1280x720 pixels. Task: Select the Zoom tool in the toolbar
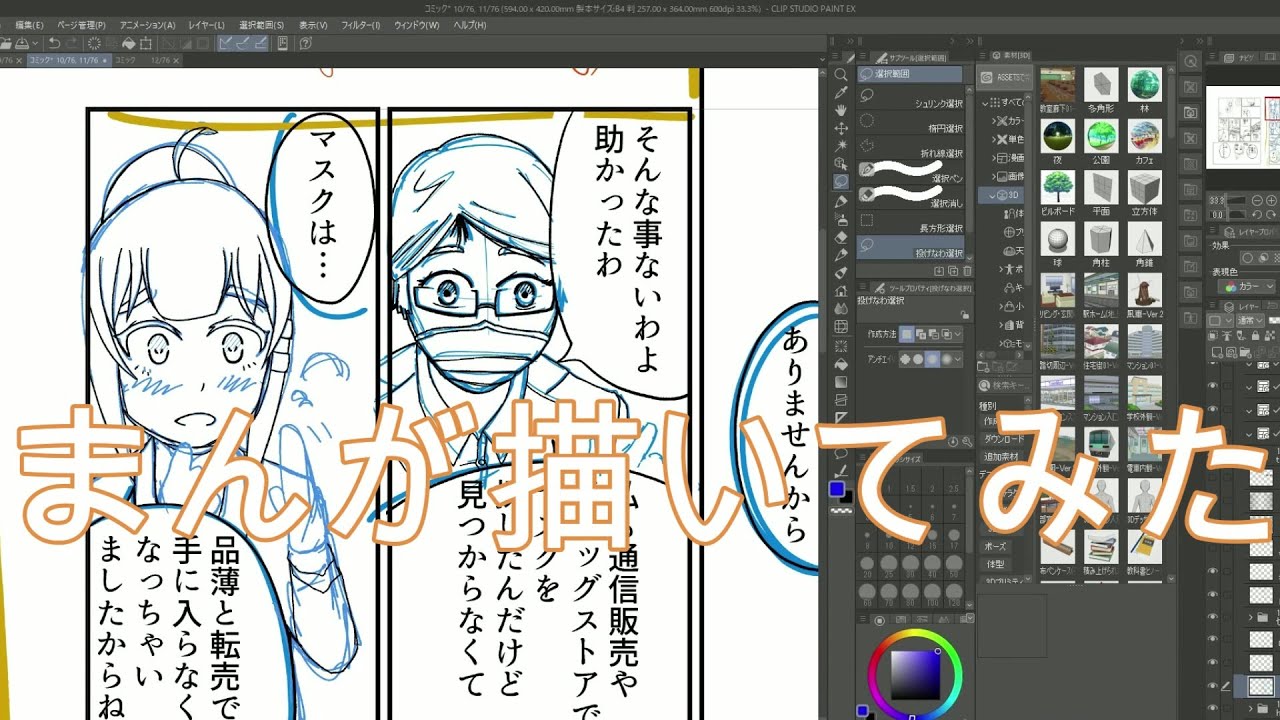(843, 75)
